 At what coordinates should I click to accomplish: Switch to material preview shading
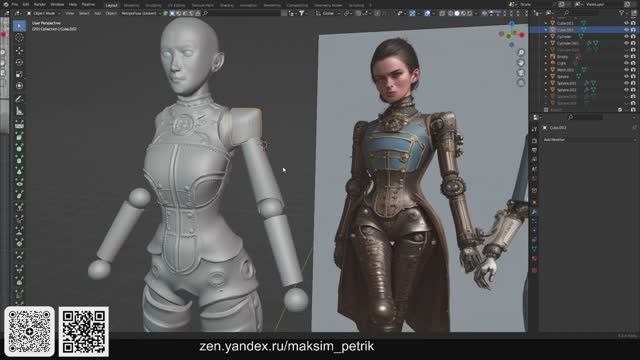coord(464,13)
